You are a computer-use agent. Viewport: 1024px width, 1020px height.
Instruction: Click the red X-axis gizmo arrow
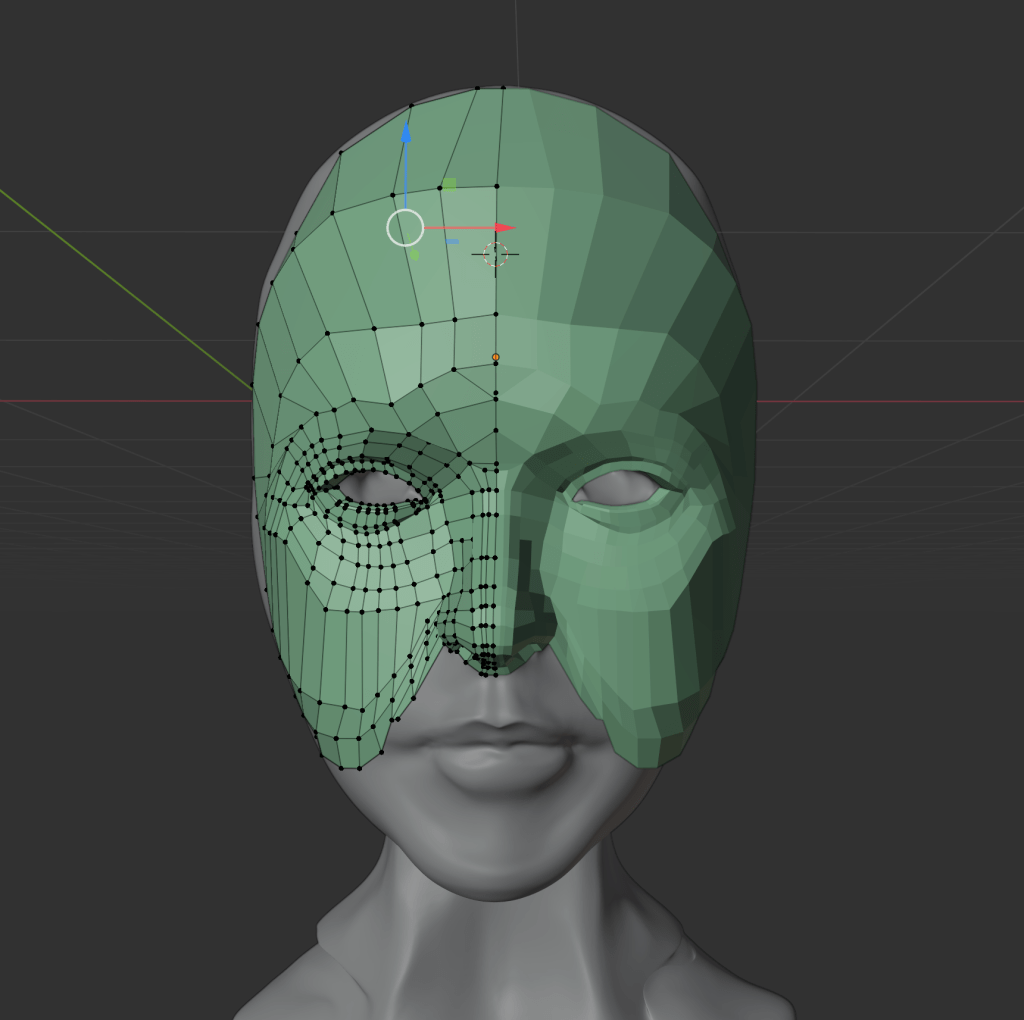coord(502,228)
